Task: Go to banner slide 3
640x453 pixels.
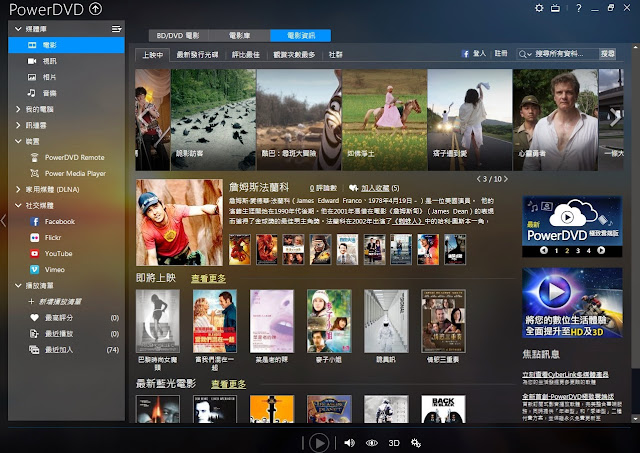Action: point(578,251)
